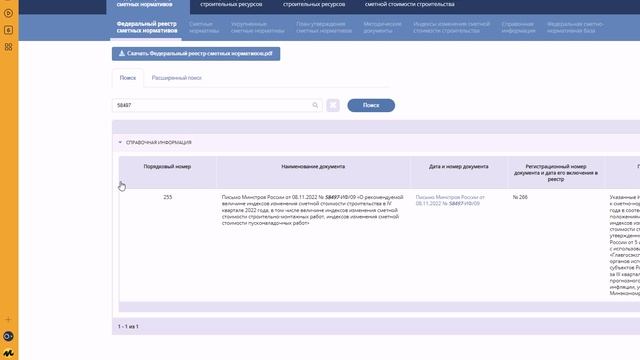
Task: Click the play icon in the orange sidebar
Action: pos(8,13)
